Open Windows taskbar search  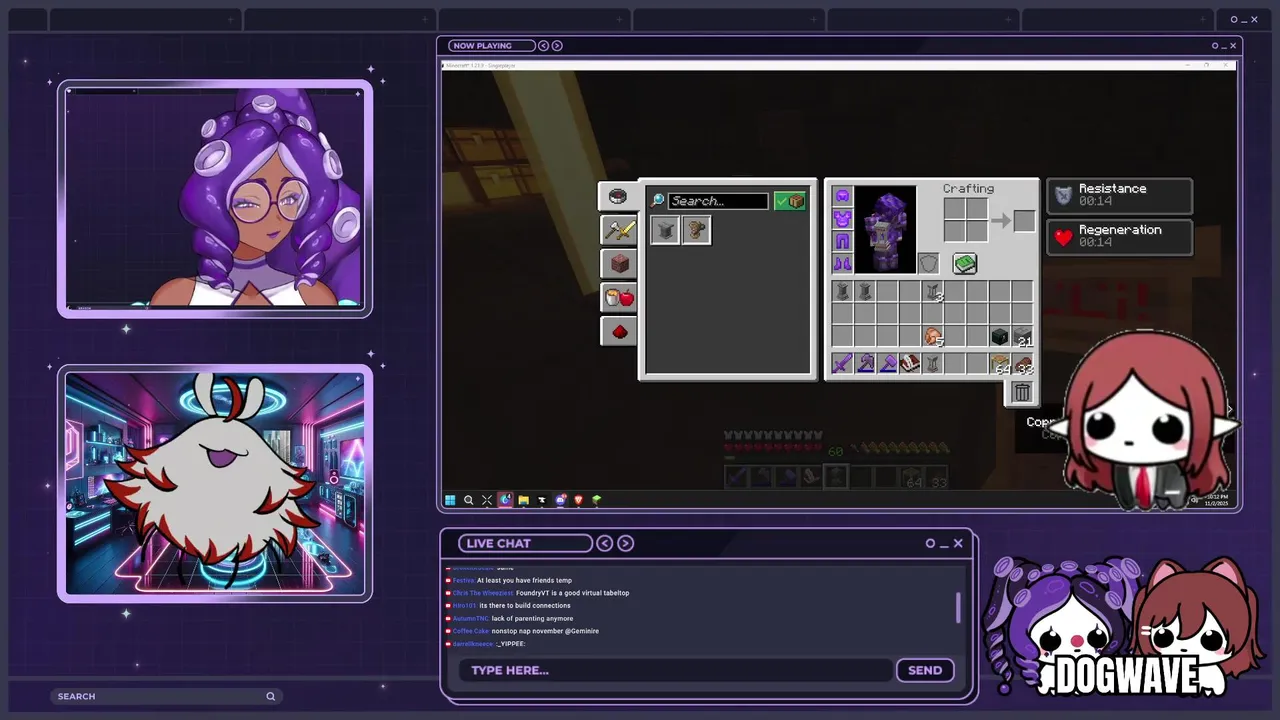pyautogui.click(x=468, y=500)
